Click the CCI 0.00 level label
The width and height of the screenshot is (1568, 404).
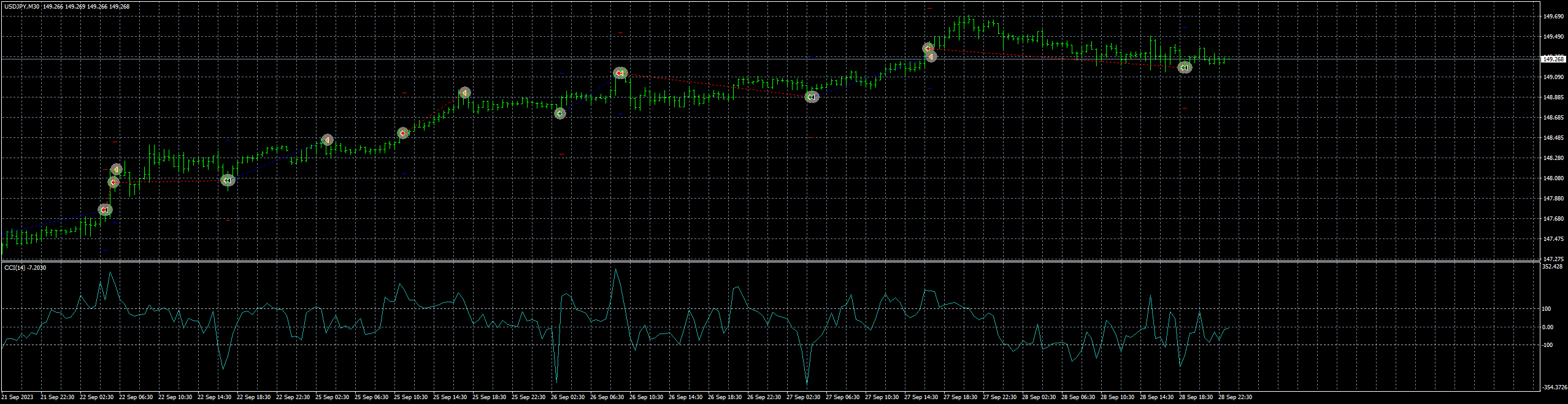(x=1548, y=327)
